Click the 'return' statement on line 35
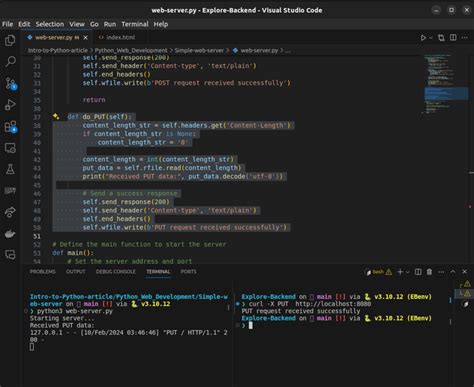 click(x=94, y=100)
